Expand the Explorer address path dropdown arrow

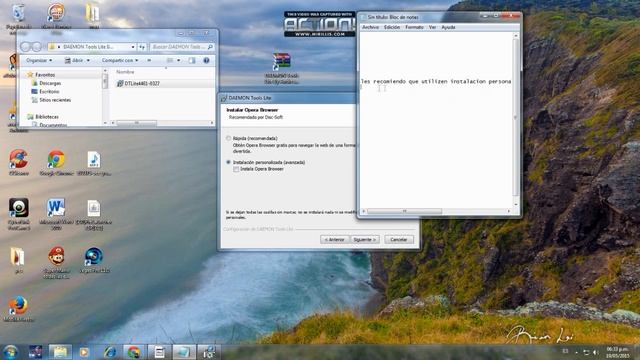point(133,47)
